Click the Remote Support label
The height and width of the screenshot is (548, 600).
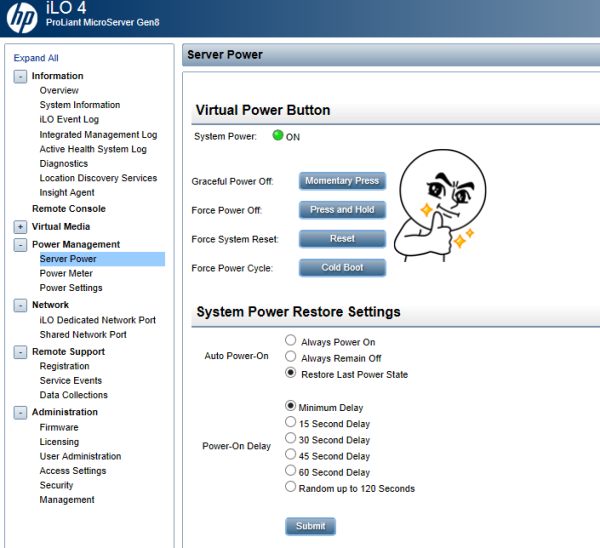coord(68,352)
